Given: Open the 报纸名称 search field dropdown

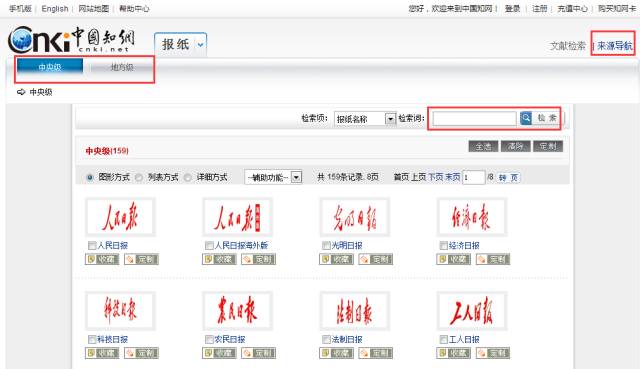Looking at the screenshot, I should [365, 119].
